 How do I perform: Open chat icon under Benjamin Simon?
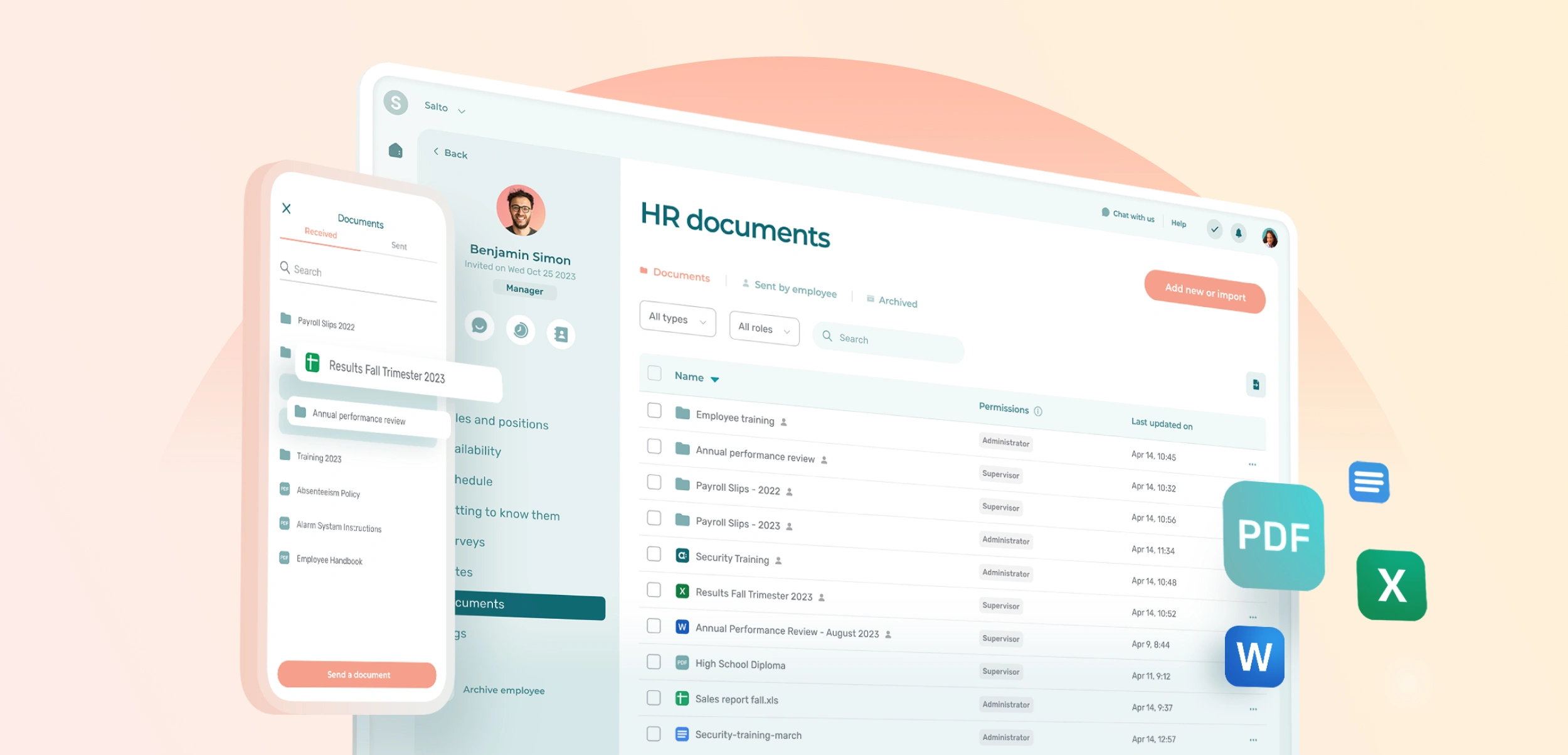[479, 326]
